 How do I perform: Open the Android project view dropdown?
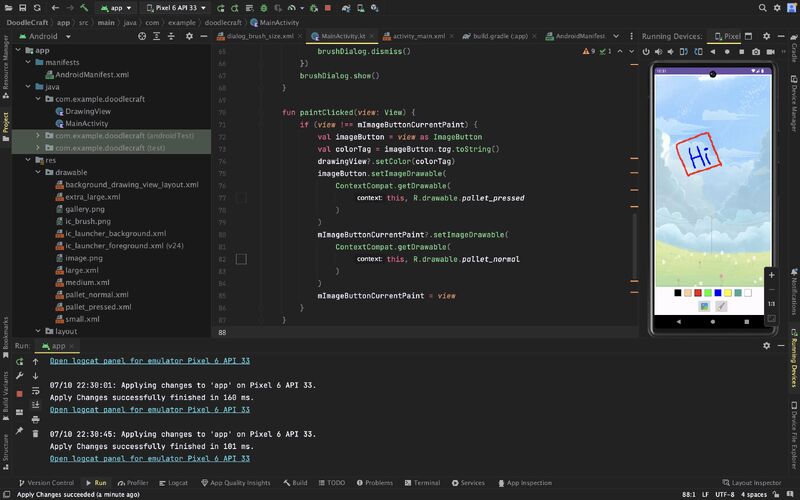48,36
